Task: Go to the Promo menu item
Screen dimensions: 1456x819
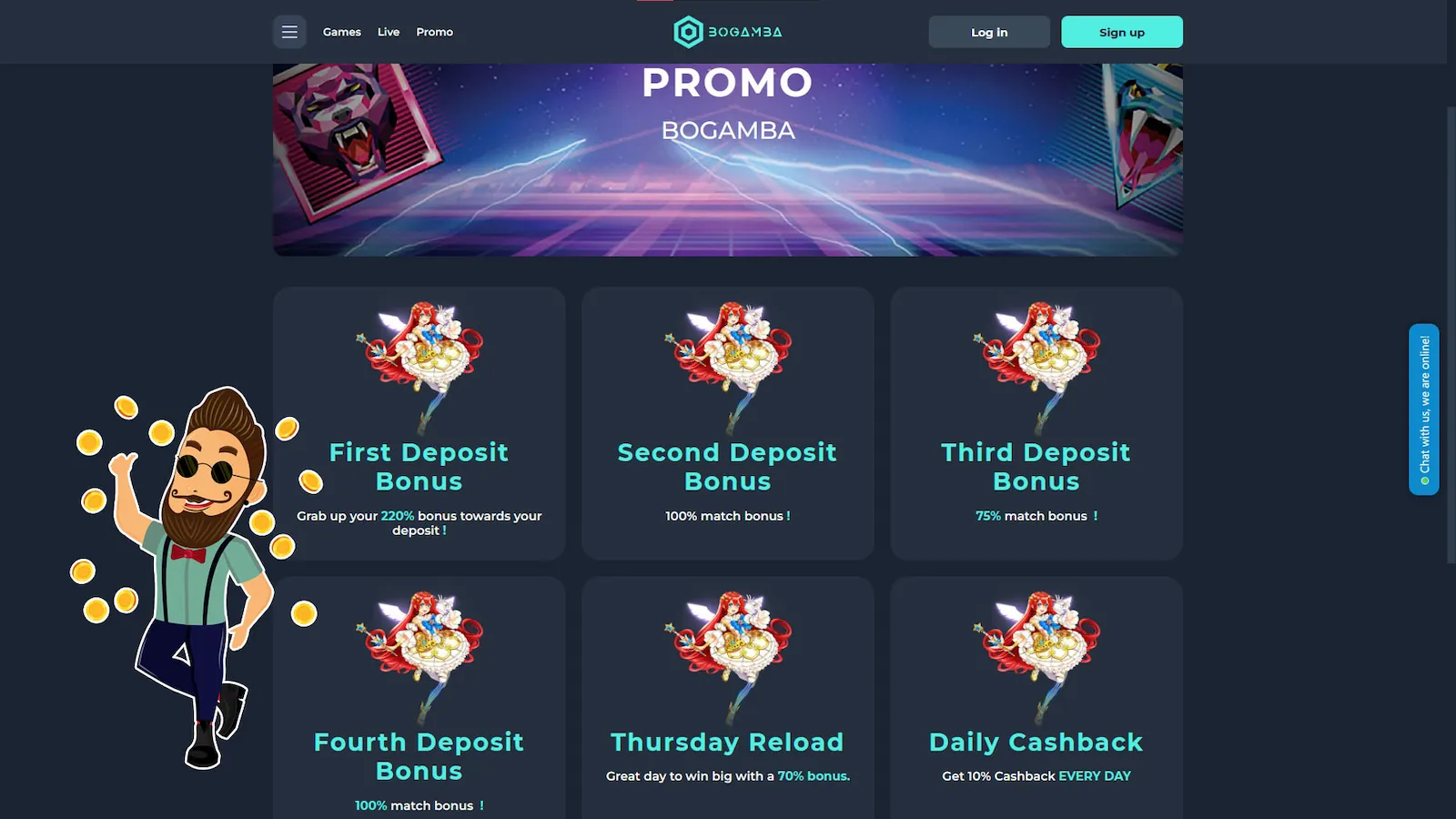Action: point(435,32)
